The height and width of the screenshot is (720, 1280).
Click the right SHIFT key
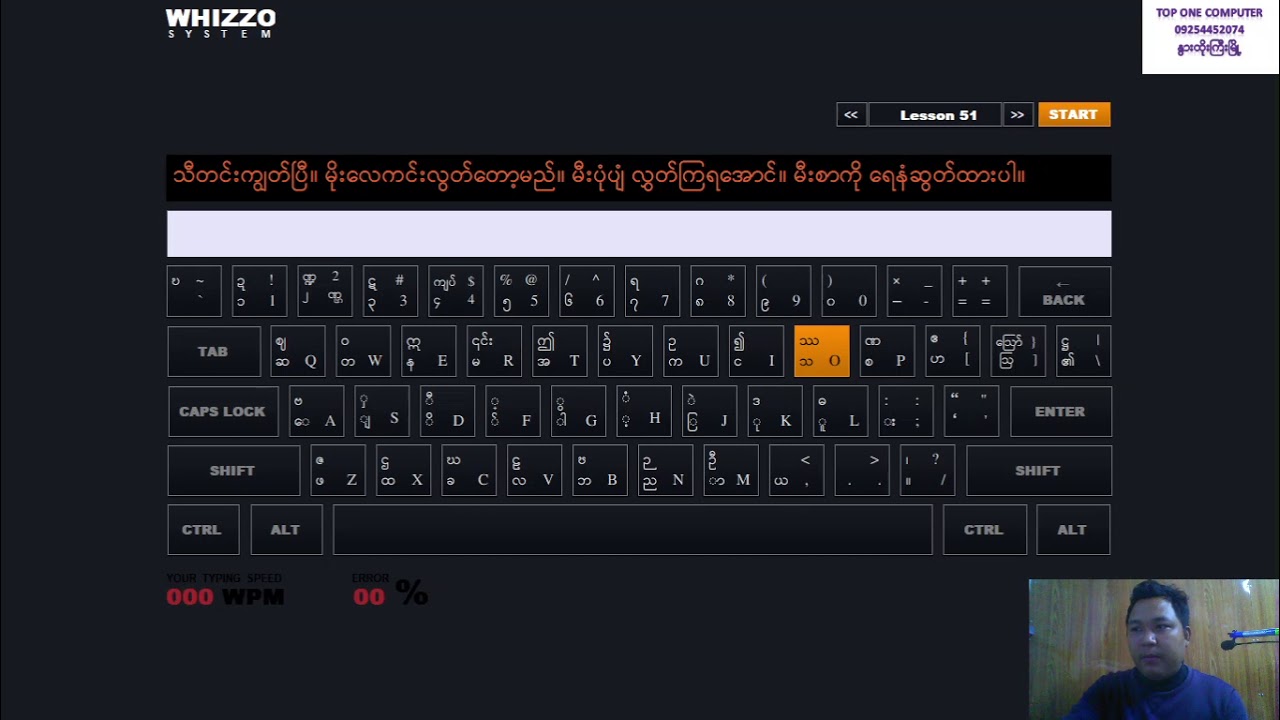1038,470
